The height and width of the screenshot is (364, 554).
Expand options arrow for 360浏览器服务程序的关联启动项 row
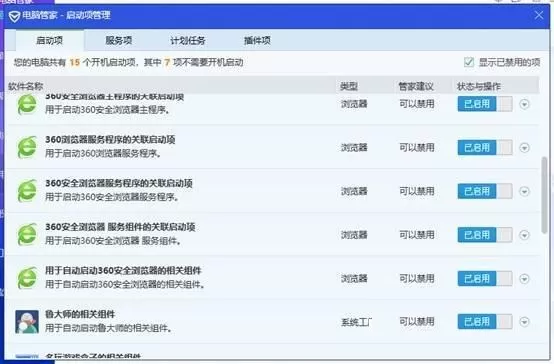(524, 147)
